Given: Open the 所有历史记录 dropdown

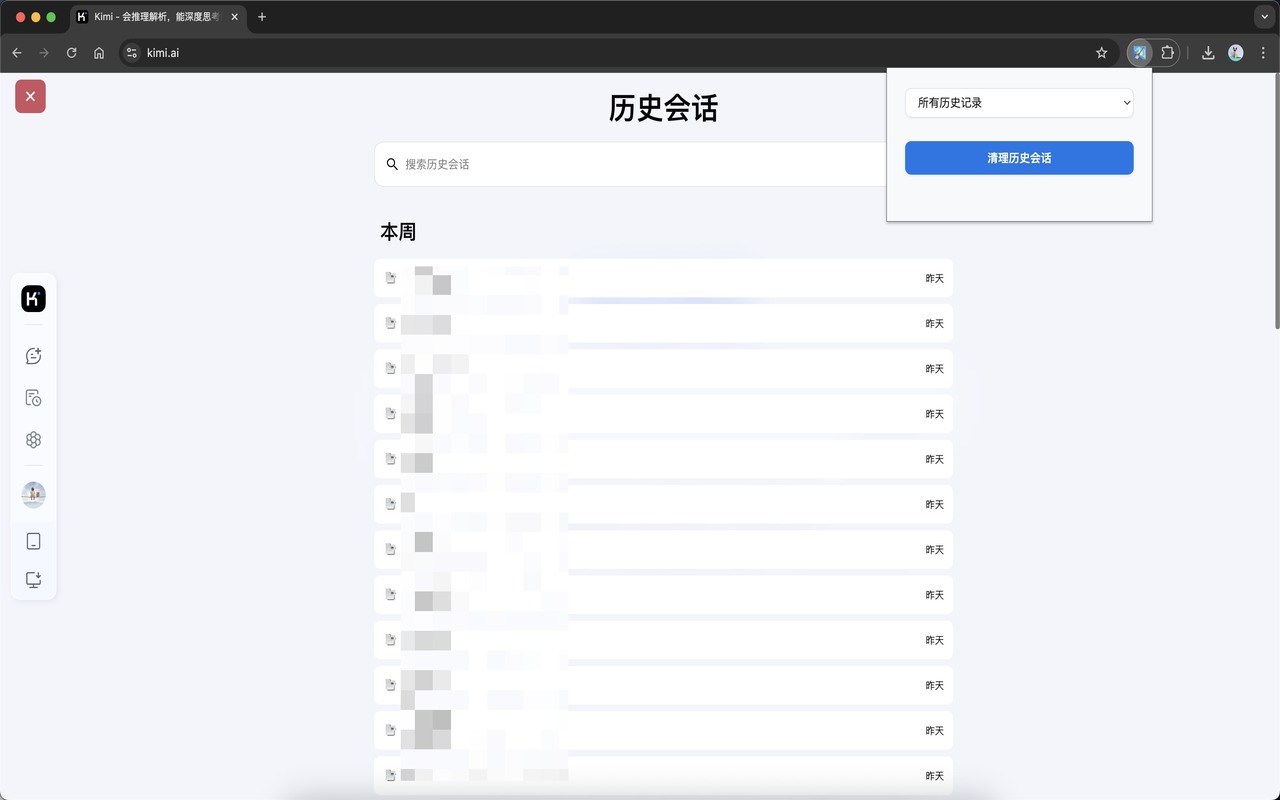Looking at the screenshot, I should 1019,102.
